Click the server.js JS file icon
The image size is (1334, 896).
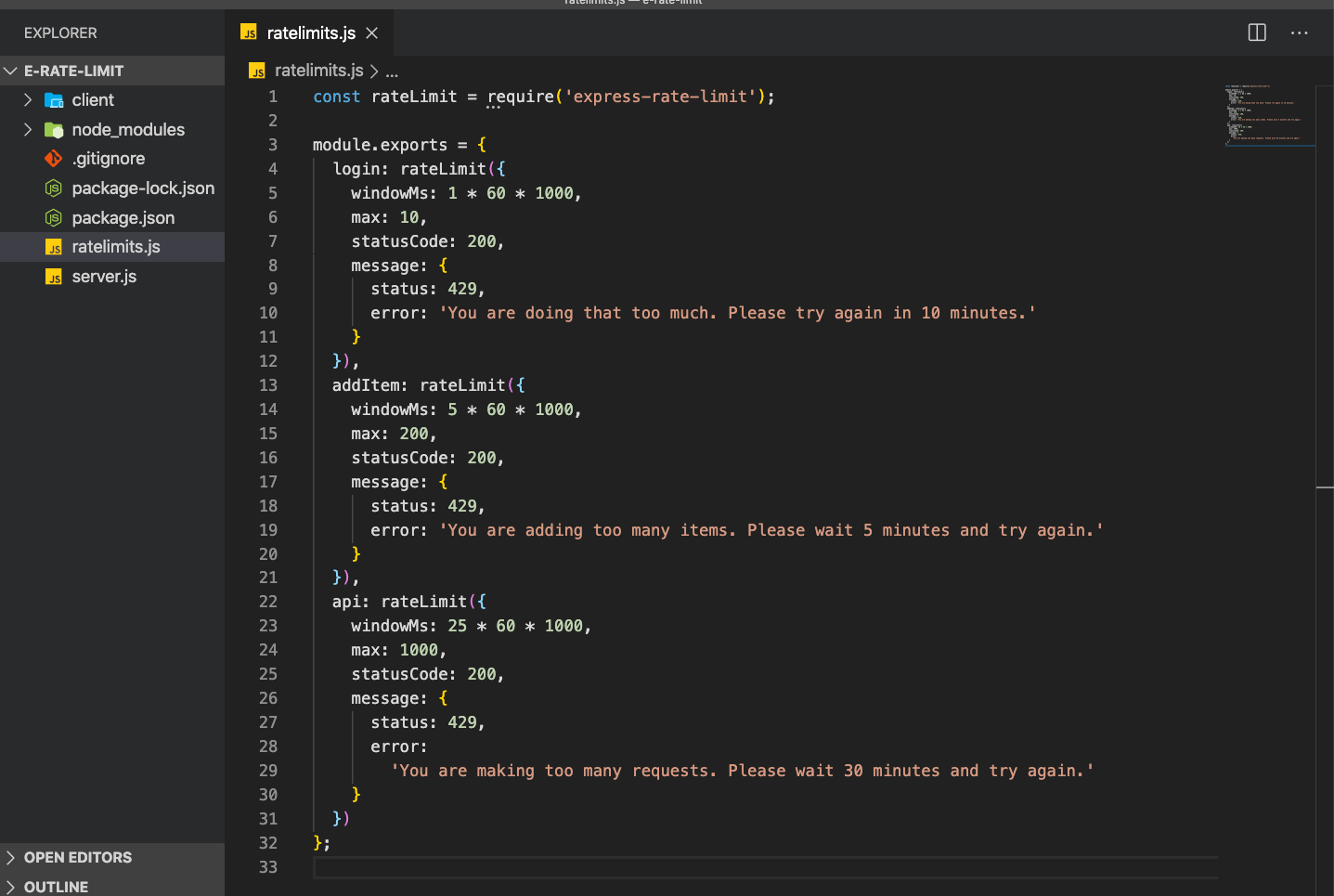[54, 277]
